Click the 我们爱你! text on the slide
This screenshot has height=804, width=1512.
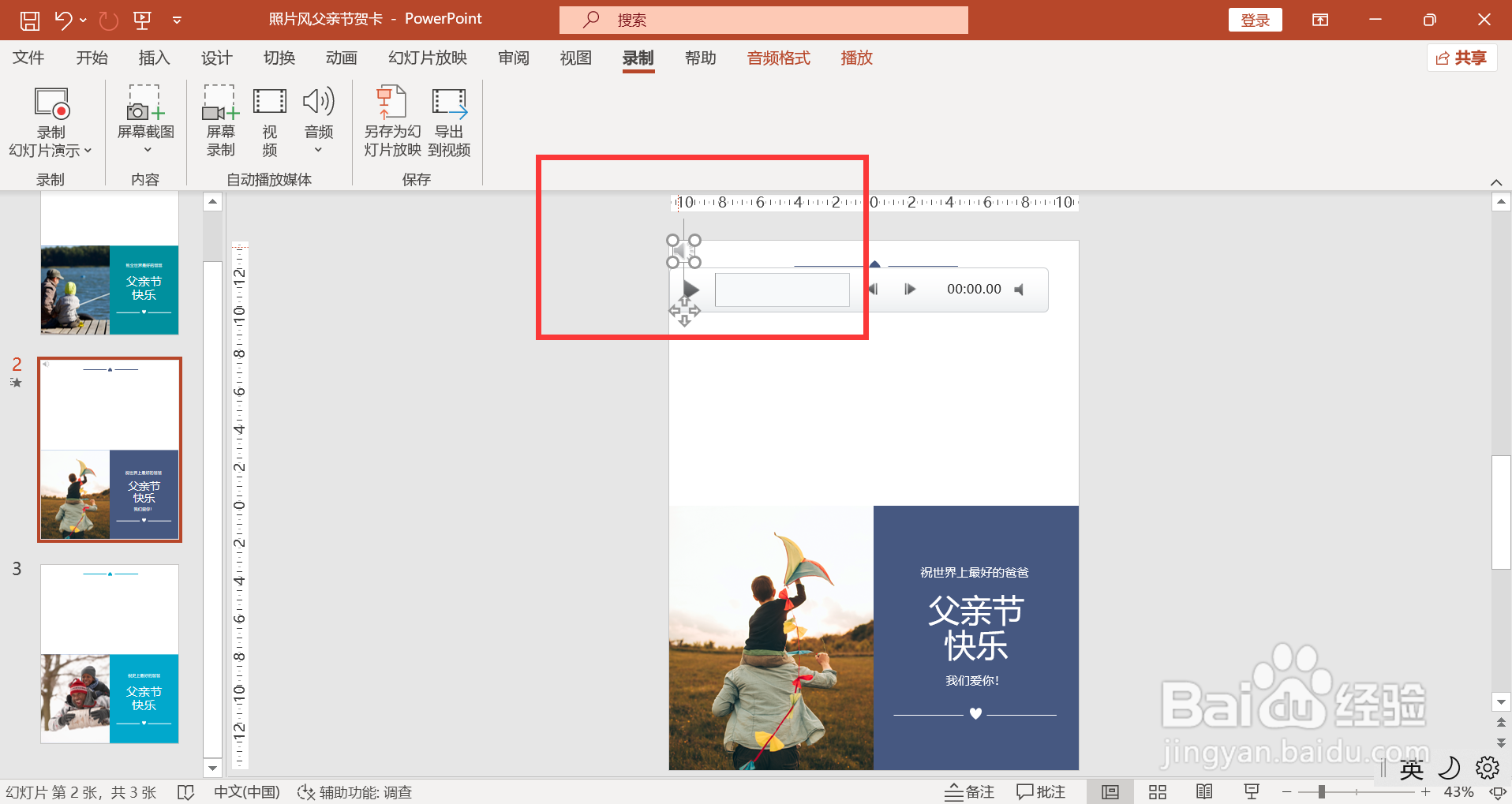973,680
